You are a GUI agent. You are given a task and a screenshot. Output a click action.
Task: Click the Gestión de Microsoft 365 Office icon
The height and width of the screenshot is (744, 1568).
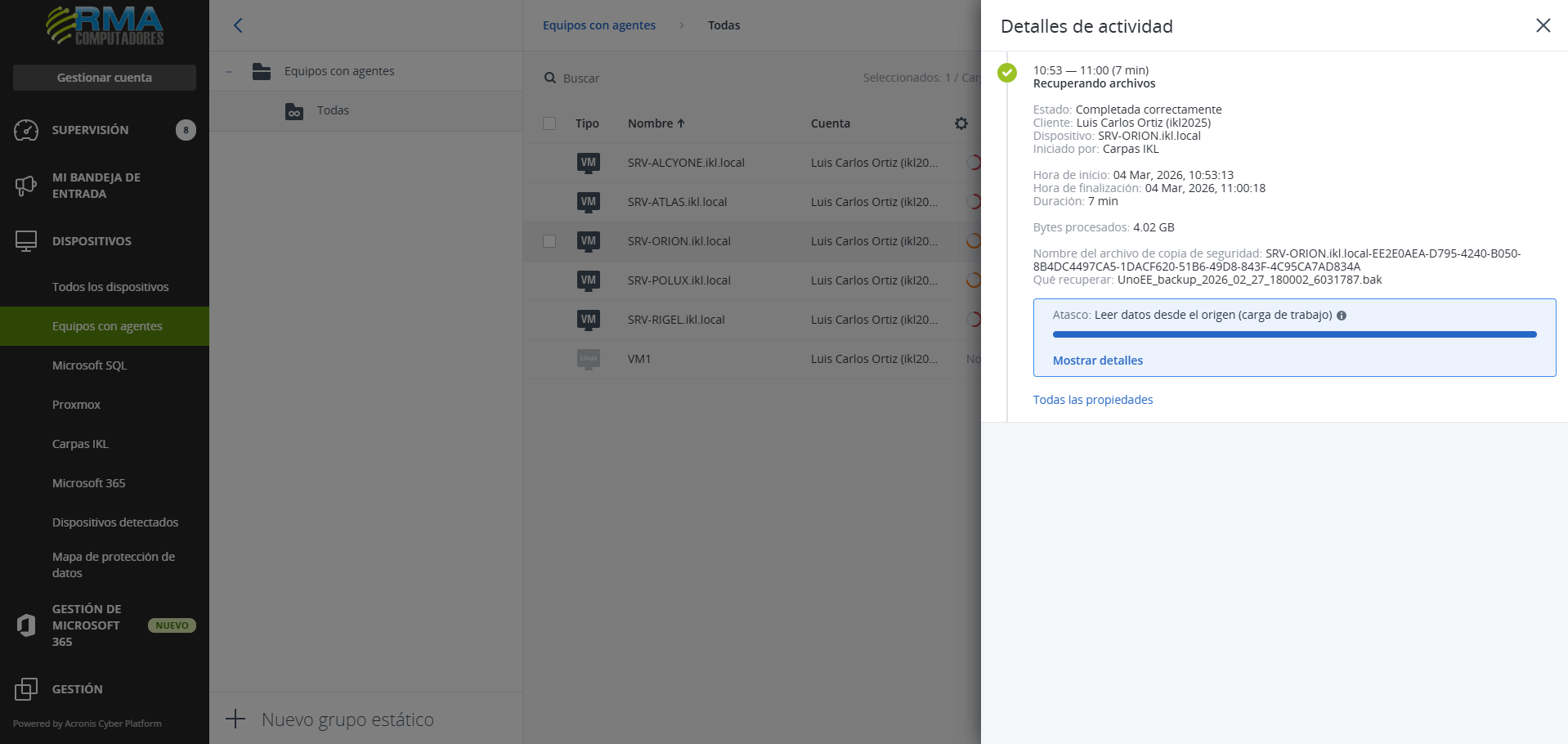[x=26, y=625]
